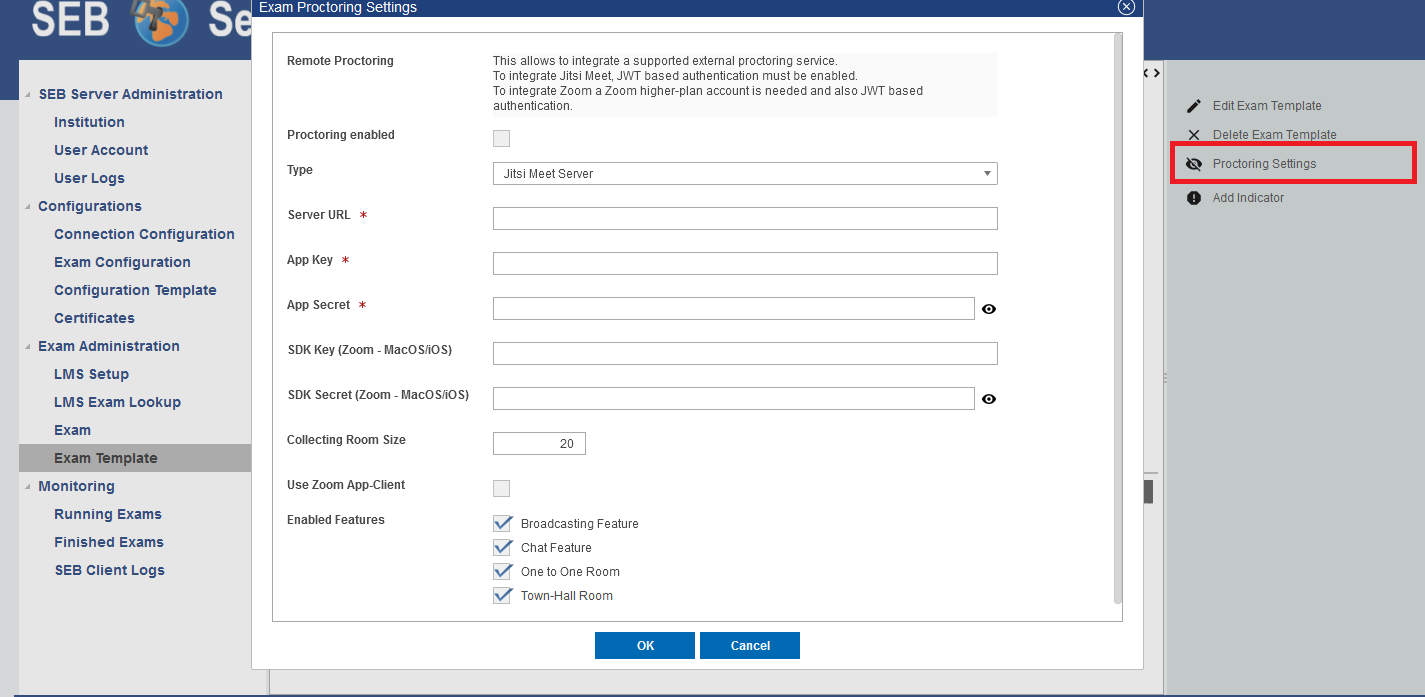Collapse the SEB Server Administration section
The height and width of the screenshot is (697, 1425).
[28, 95]
